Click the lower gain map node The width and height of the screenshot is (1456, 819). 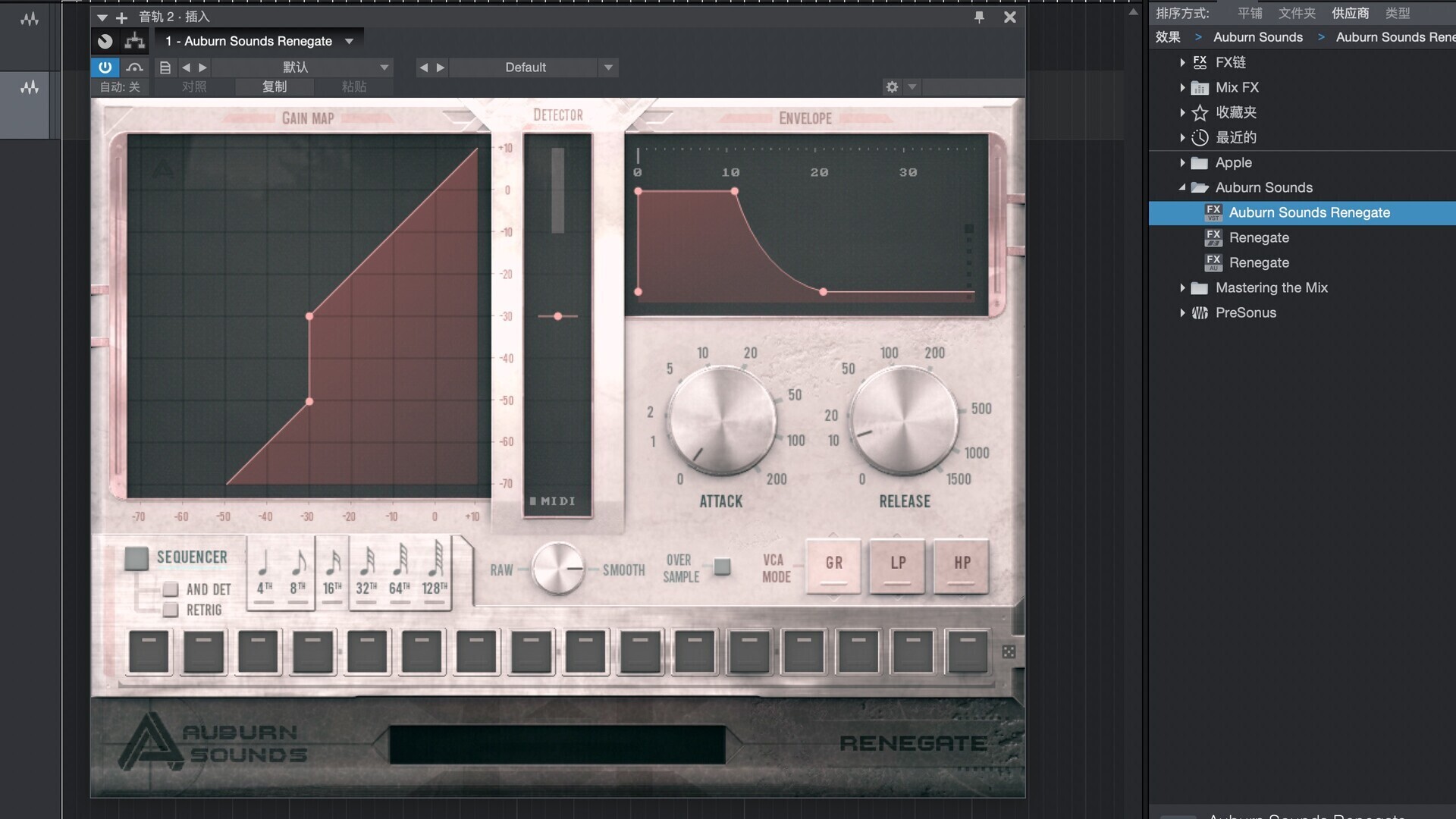pos(309,401)
